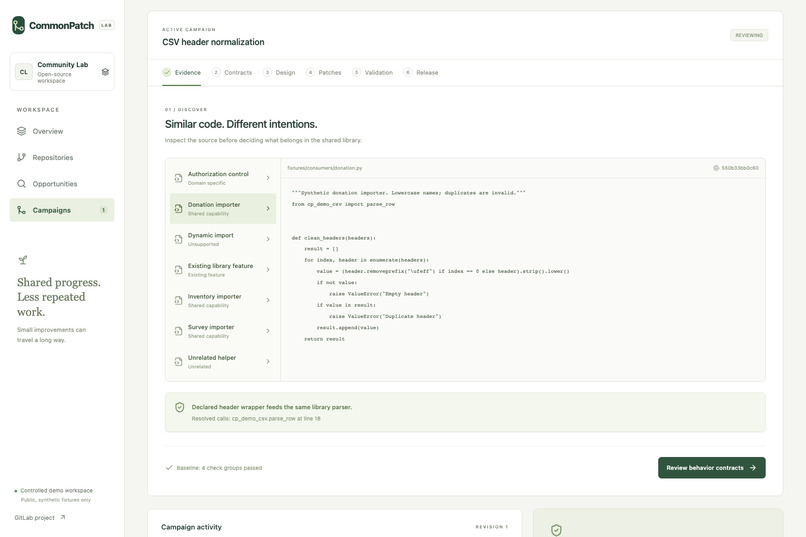Go to the Release step tab
Image resolution: width=806 pixels, height=537 pixels.
point(421,72)
